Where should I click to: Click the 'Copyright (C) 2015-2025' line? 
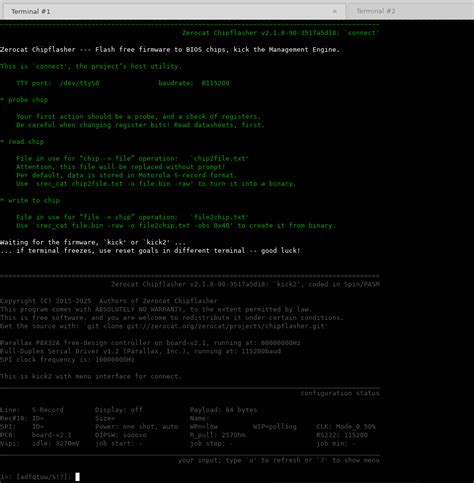coord(109,301)
